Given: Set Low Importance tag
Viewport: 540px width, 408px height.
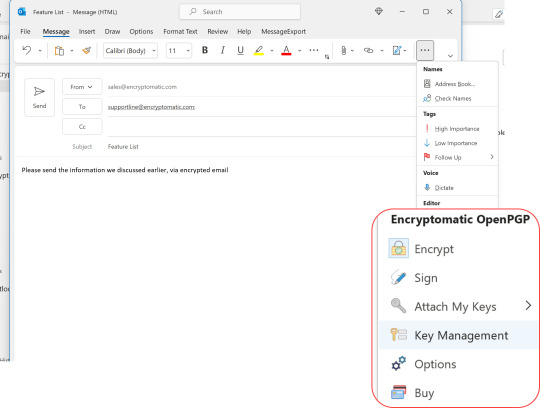Looking at the screenshot, I should pyautogui.click(x=457, y=143).
